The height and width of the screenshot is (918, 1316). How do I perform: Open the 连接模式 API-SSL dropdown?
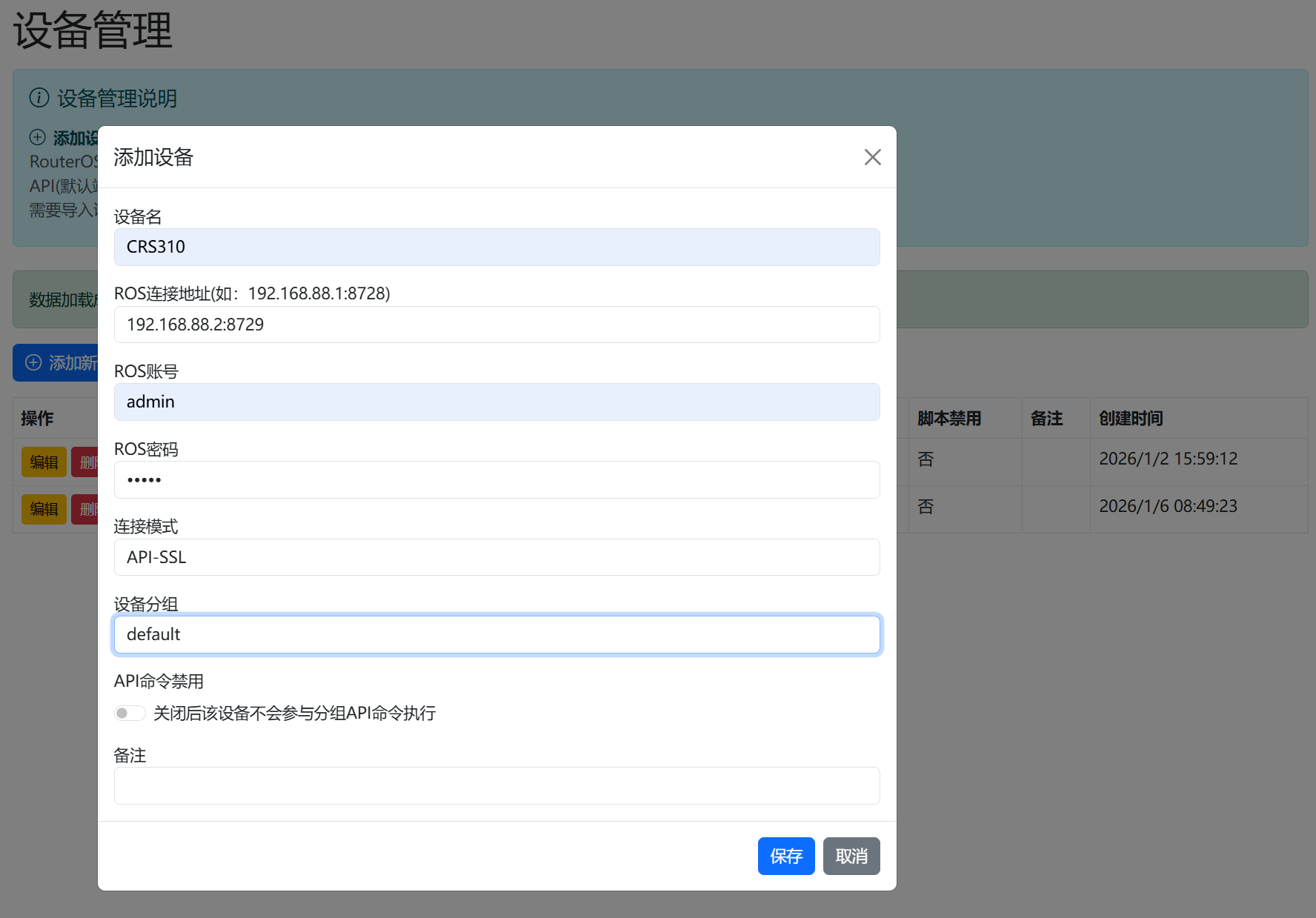click(x=496, y=557)
